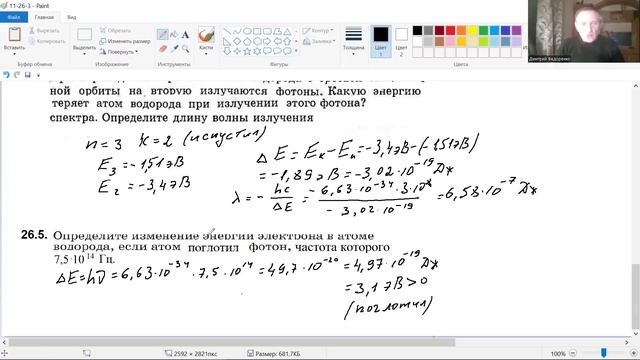This screenshot has height=360, width=640.
Task: Choose the Curve shape
Action: click(x=237, y=31)
